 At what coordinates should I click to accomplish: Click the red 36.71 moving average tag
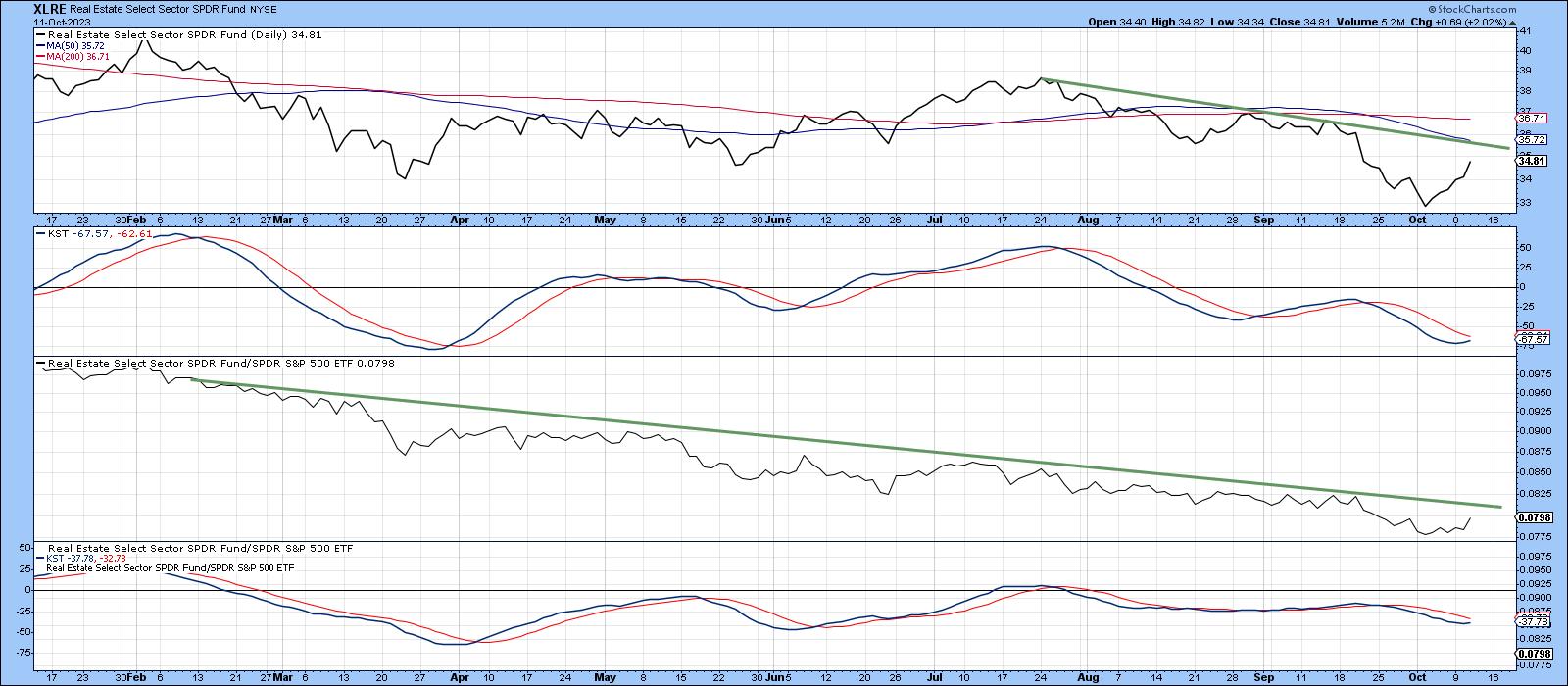[1532, 119]
